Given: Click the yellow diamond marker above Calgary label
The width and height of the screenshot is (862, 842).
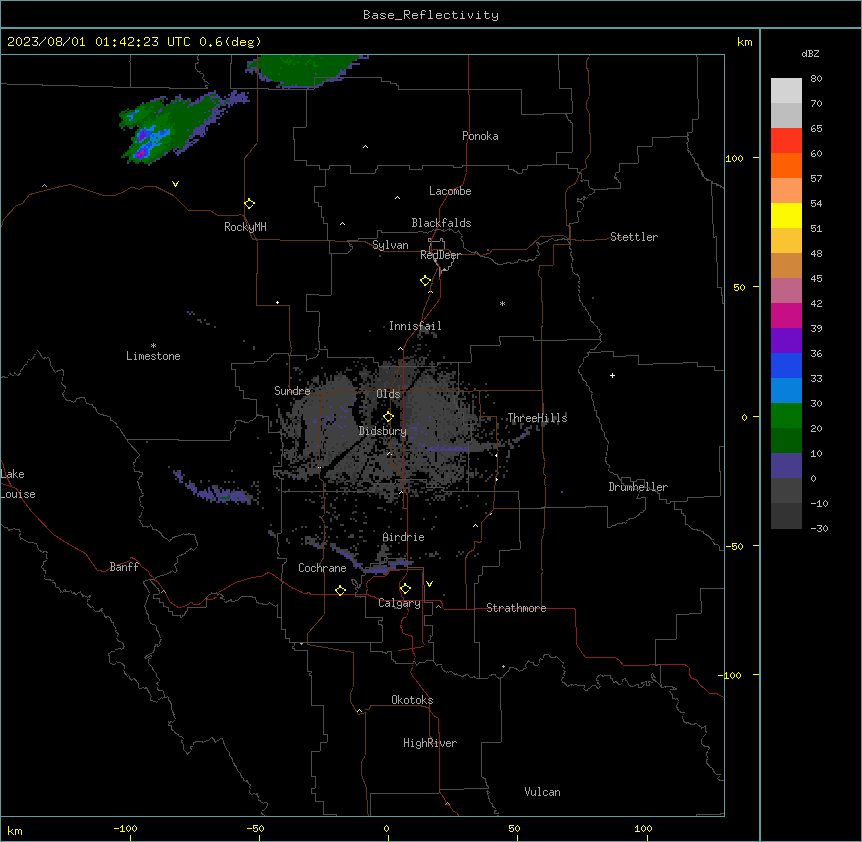Looking at the screenshot, I should click(405, 589).
